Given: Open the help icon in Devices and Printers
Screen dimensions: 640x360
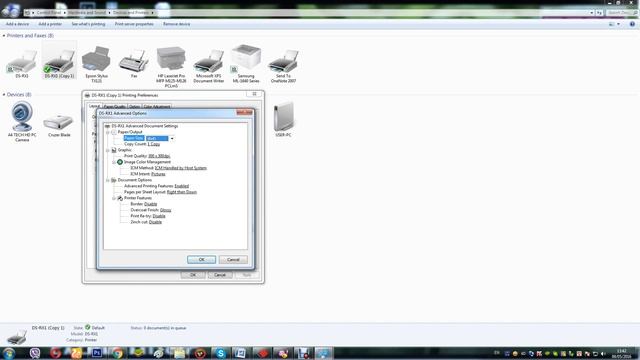Looking at the screenshot, I should coord(632,24).
